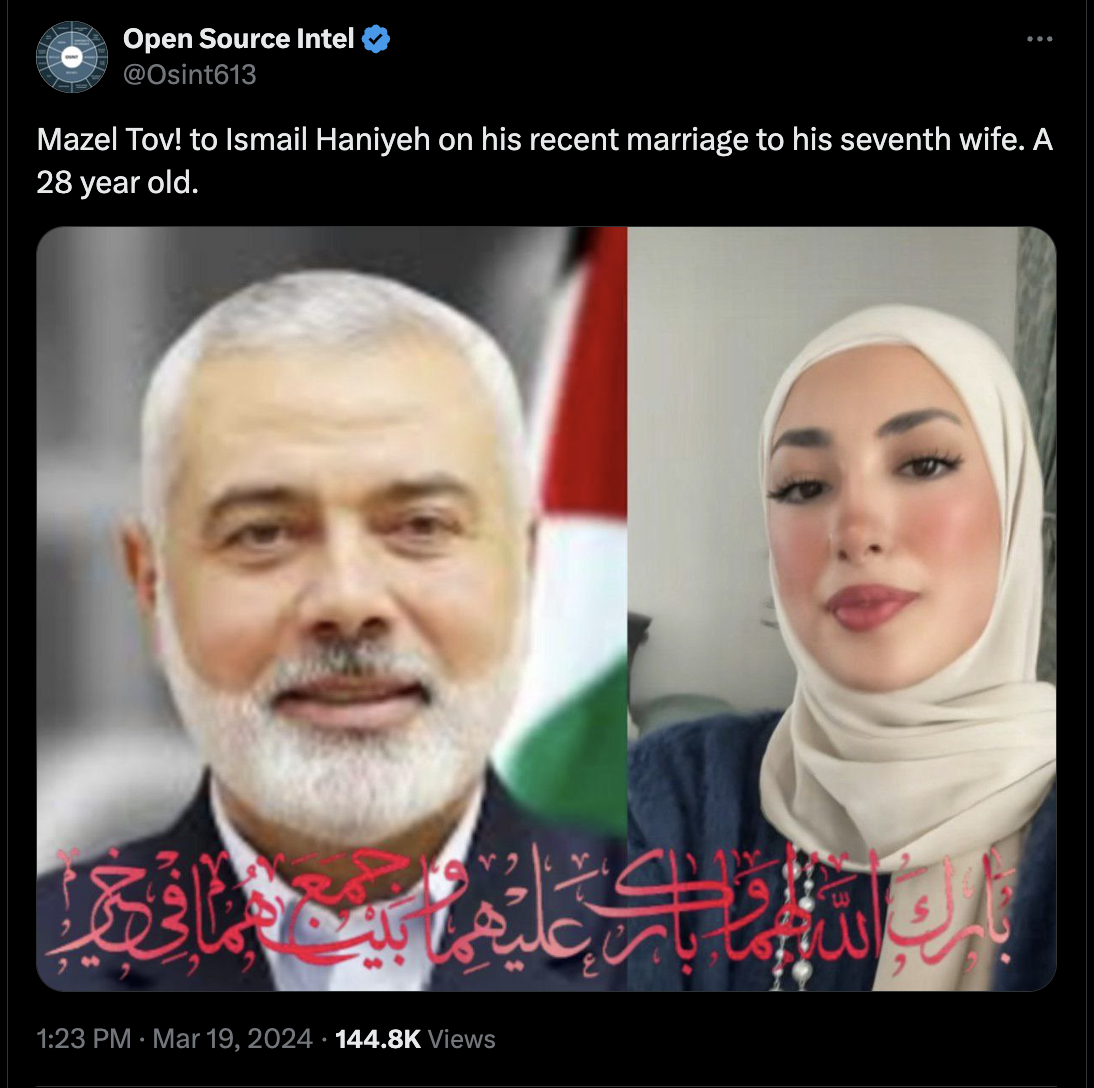Image resolution: width=1094 pixels, height=1088 pixels.
Task: Click "Mazel Tov!" at the tweet start
Action: (x=109, y=140)
